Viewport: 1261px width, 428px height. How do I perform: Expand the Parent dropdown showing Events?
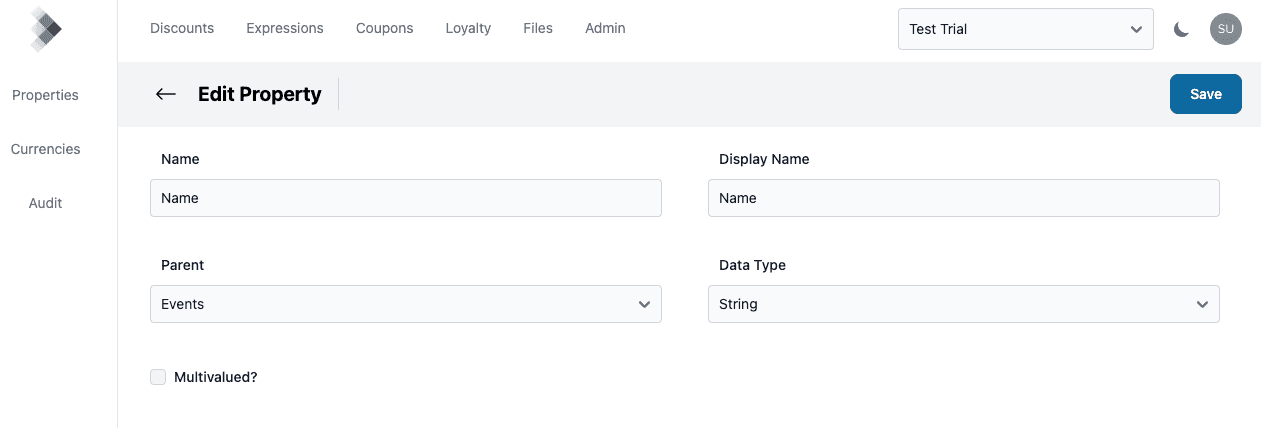coord(405,304)
